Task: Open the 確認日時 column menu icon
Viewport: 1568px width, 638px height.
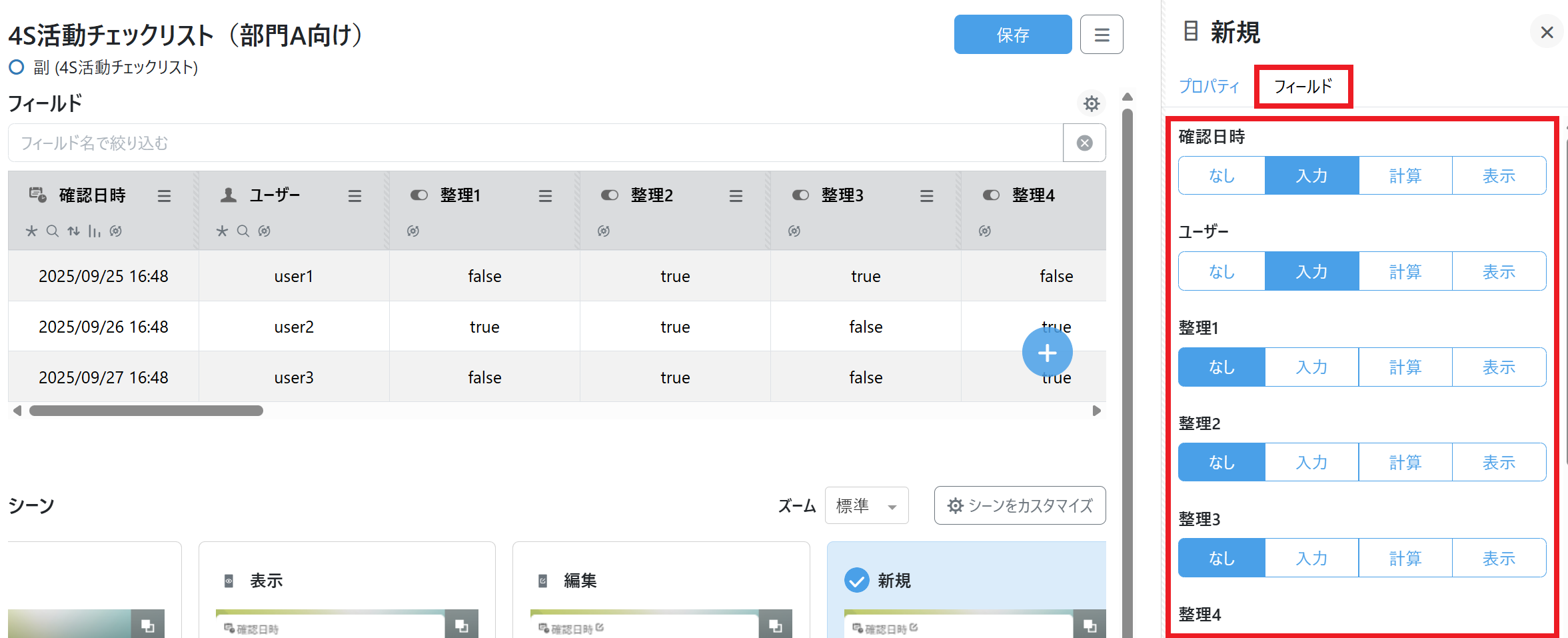Action: pyautogui.click(x=164, y=195)
